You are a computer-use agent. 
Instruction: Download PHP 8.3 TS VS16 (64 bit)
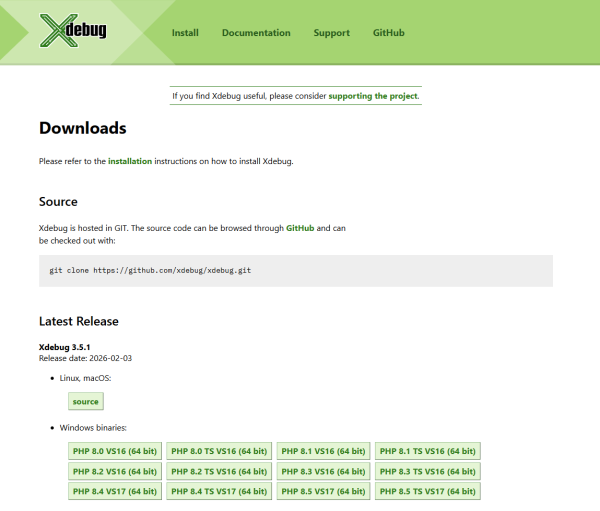(x=428, y=471)
